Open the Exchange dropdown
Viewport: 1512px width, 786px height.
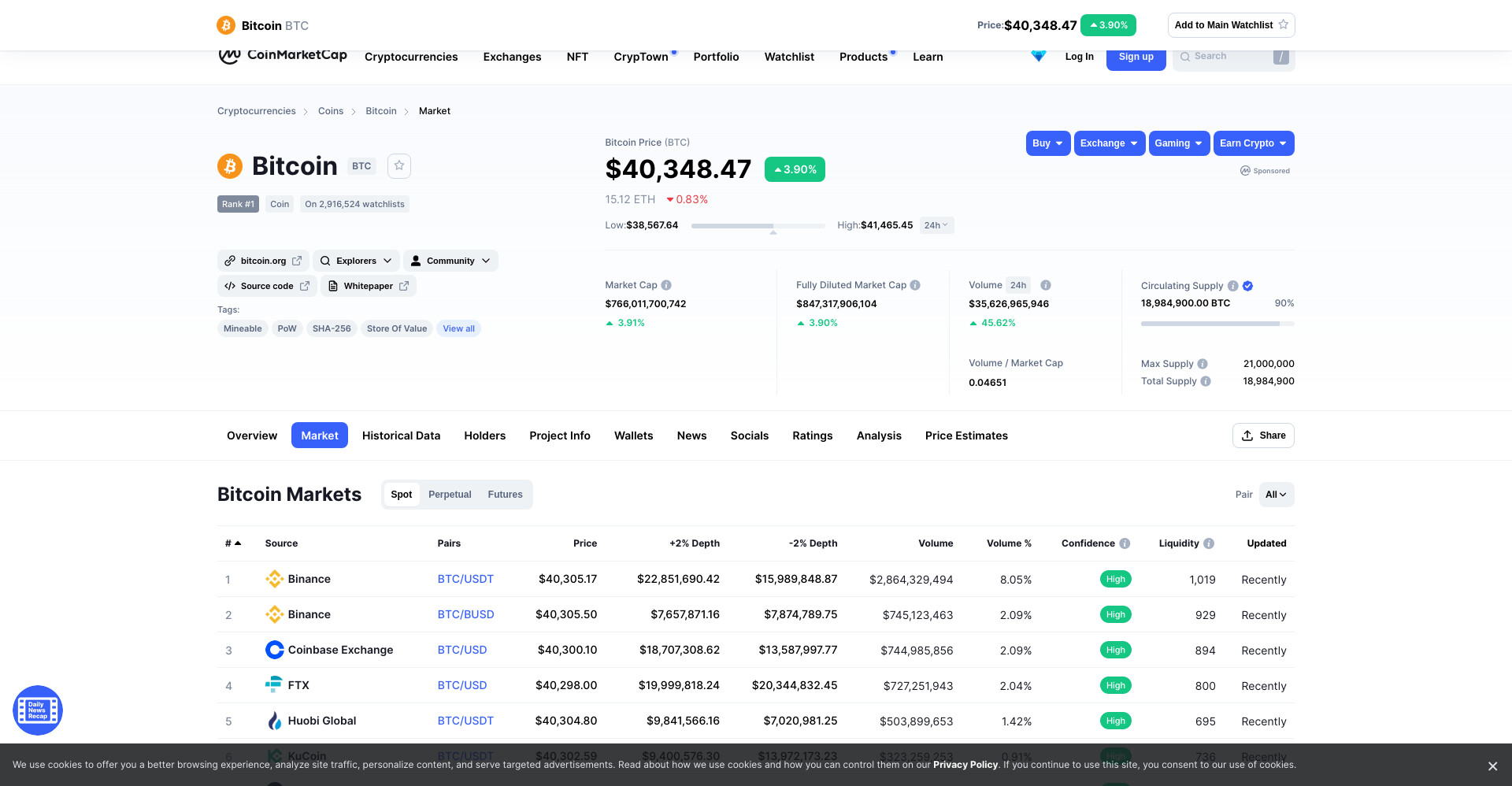pos(1110,143)
